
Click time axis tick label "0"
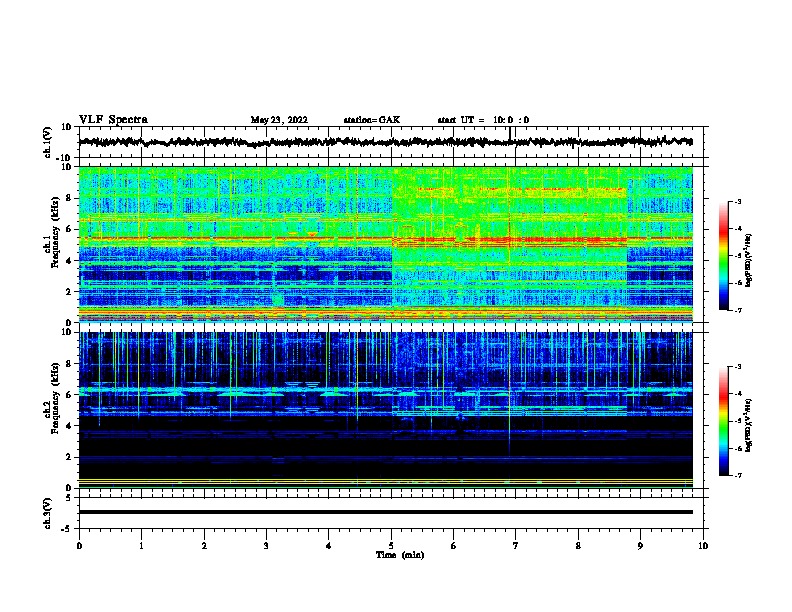tap(79, 546)
